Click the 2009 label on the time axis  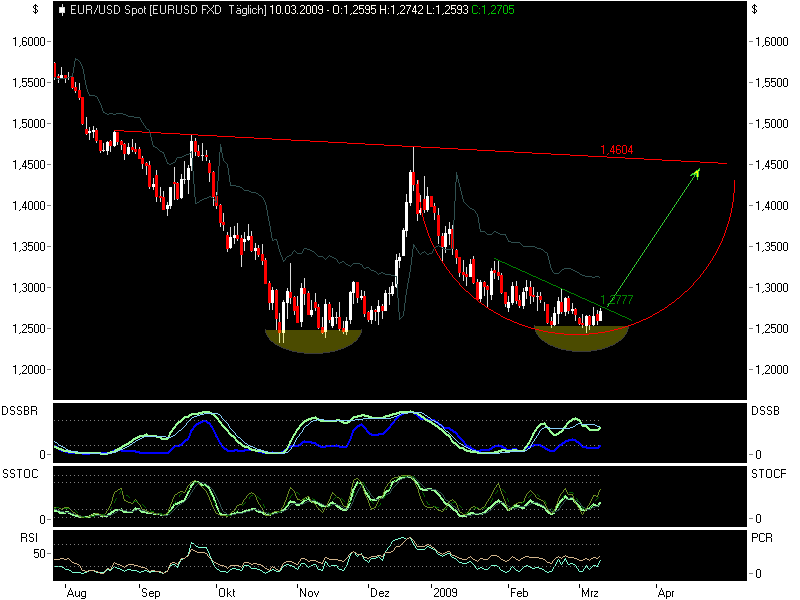(448, 591)
